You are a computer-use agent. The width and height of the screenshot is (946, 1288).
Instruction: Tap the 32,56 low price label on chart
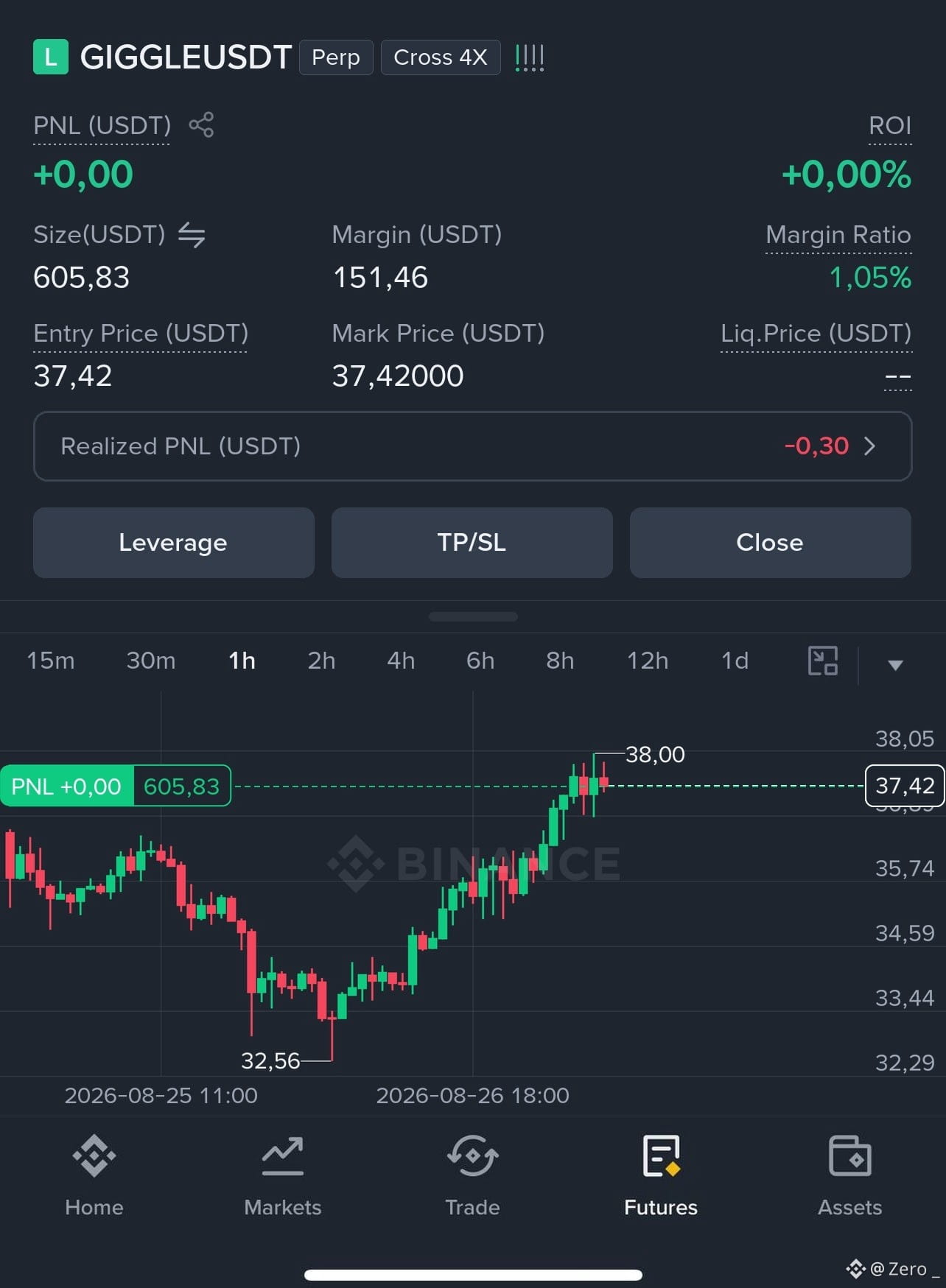270,1060
